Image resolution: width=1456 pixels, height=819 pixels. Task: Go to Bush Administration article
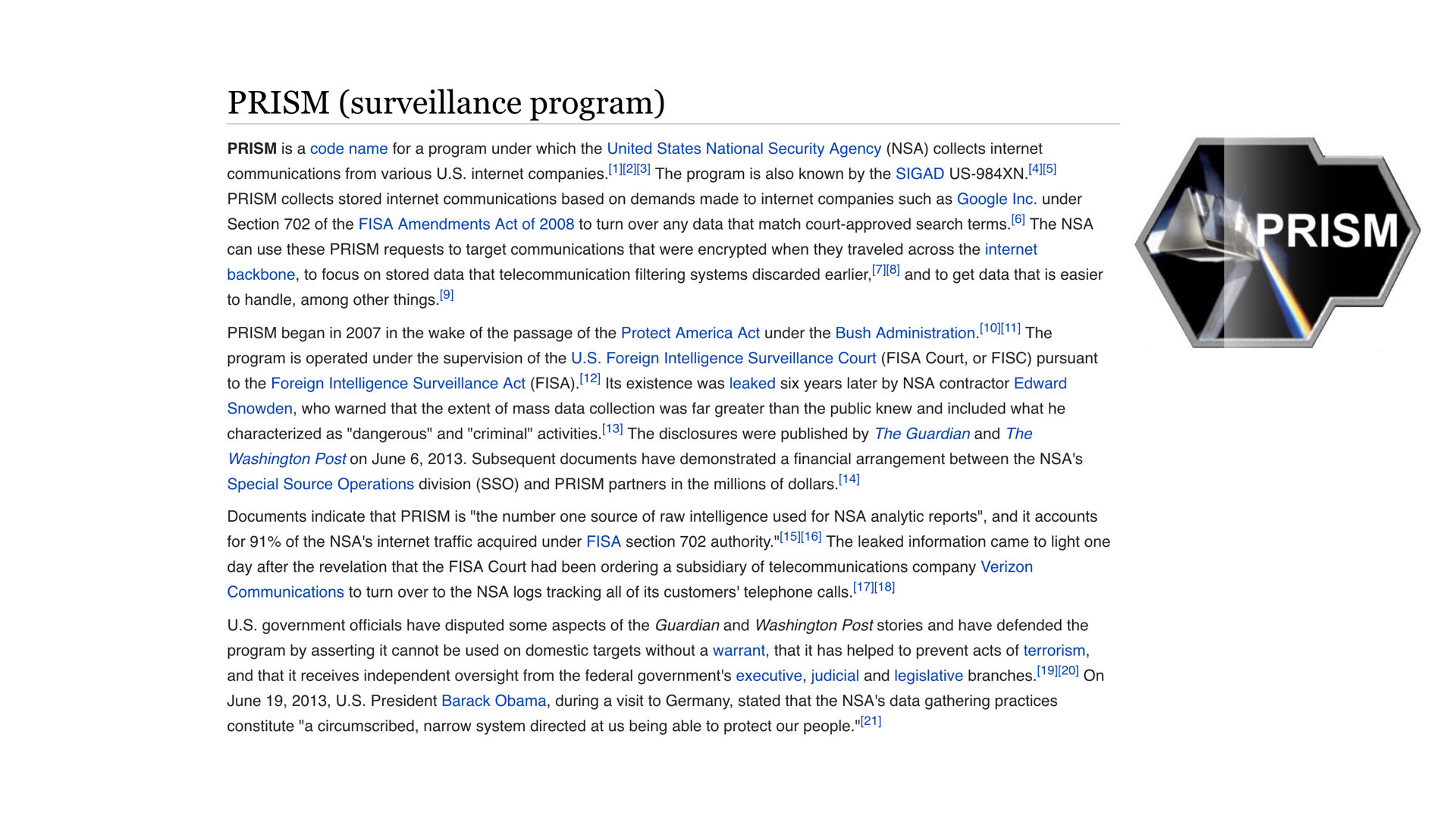tap(905, 333)
